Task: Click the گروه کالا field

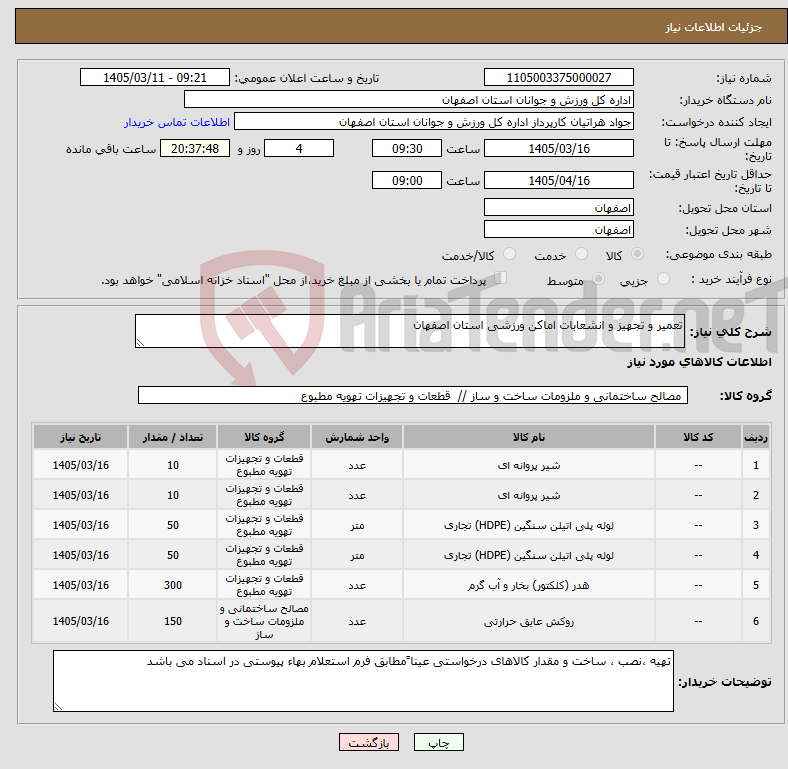Action: pyautogui.click(x=413, y=395)
